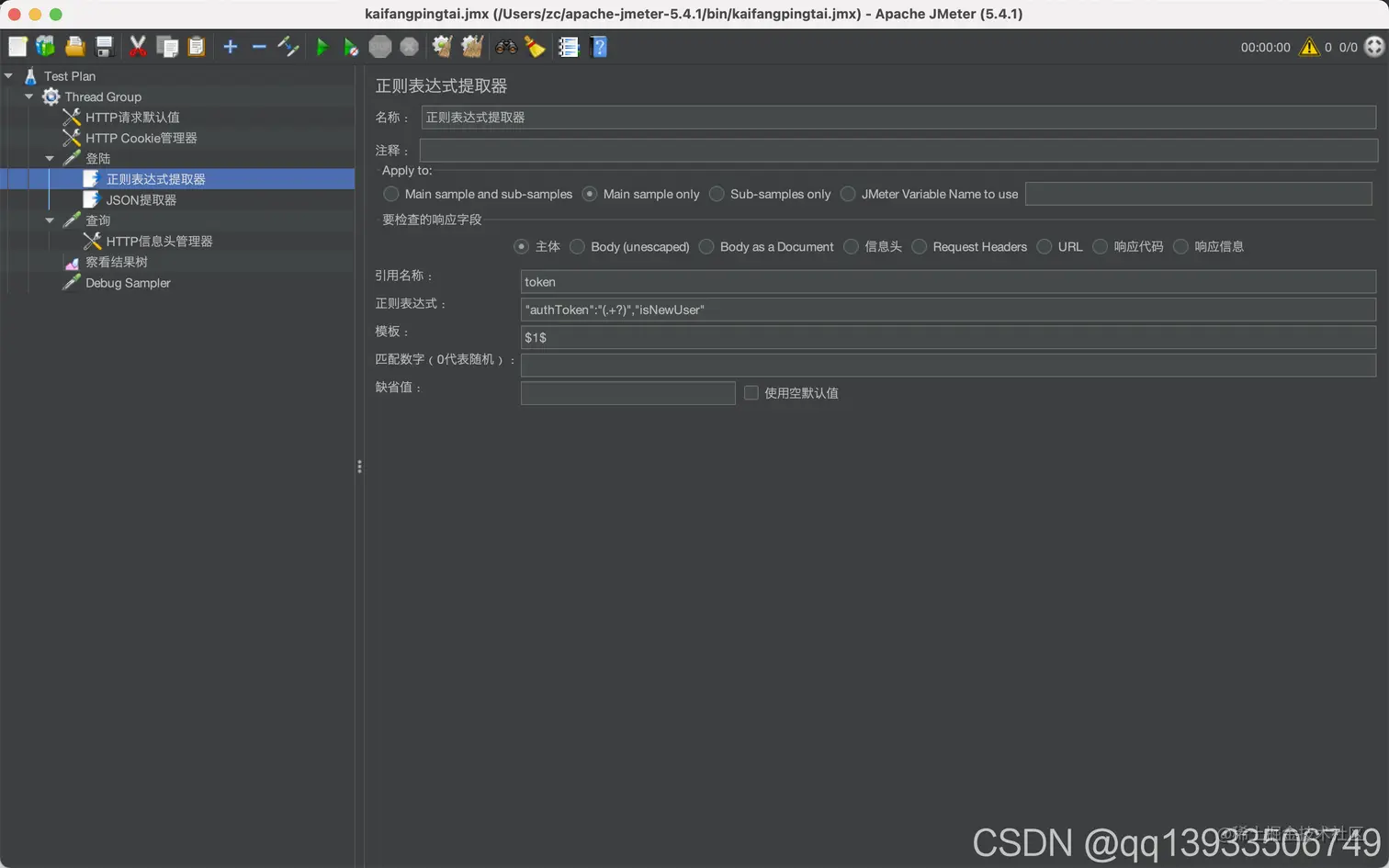Image resolution: width=1389 pixels, height=868 pixels.
Task: Click the 模板 field containing $1$
Action: pos(948,337)
